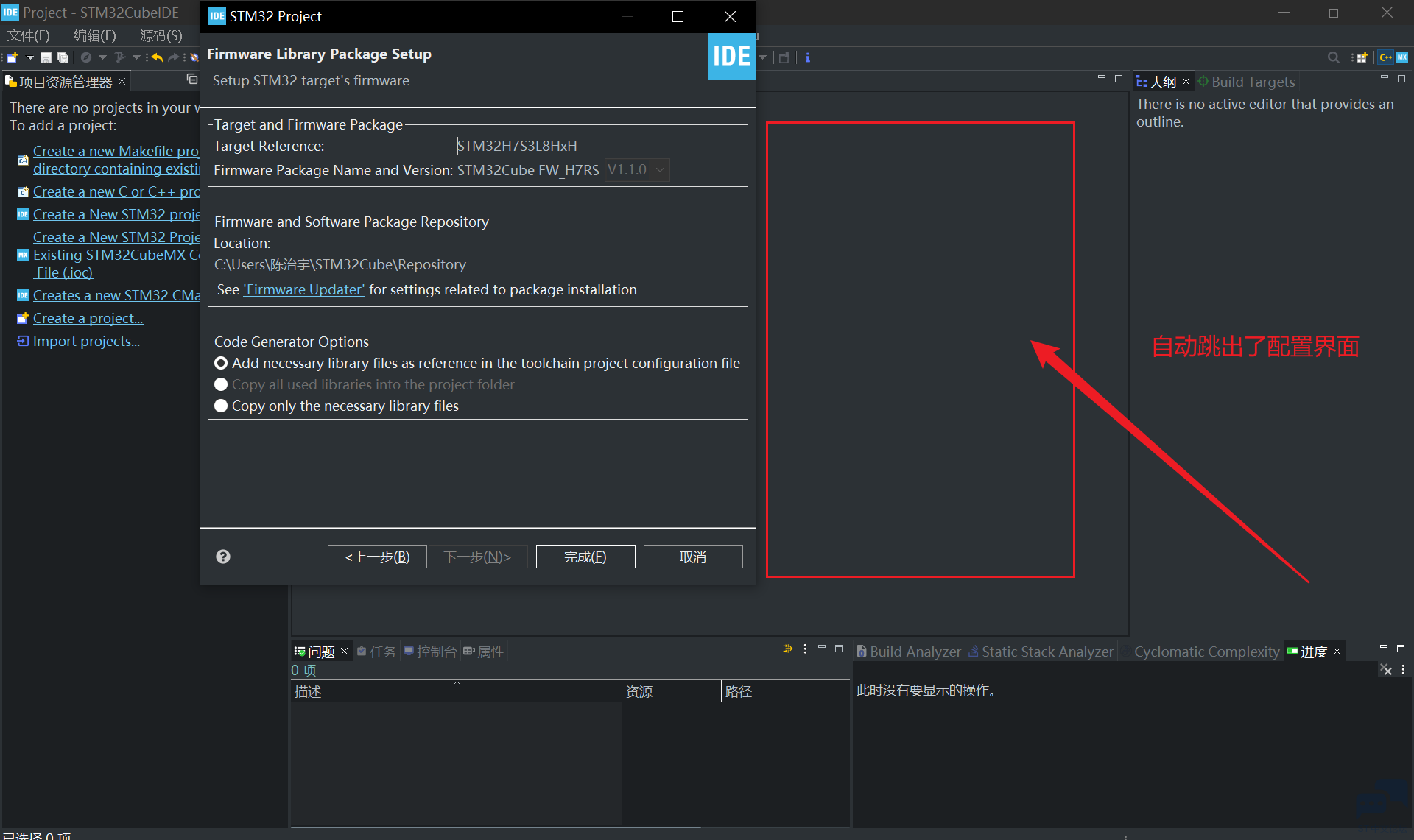
Task: Click Create a New STM32 project link
Action: point(116,214)
